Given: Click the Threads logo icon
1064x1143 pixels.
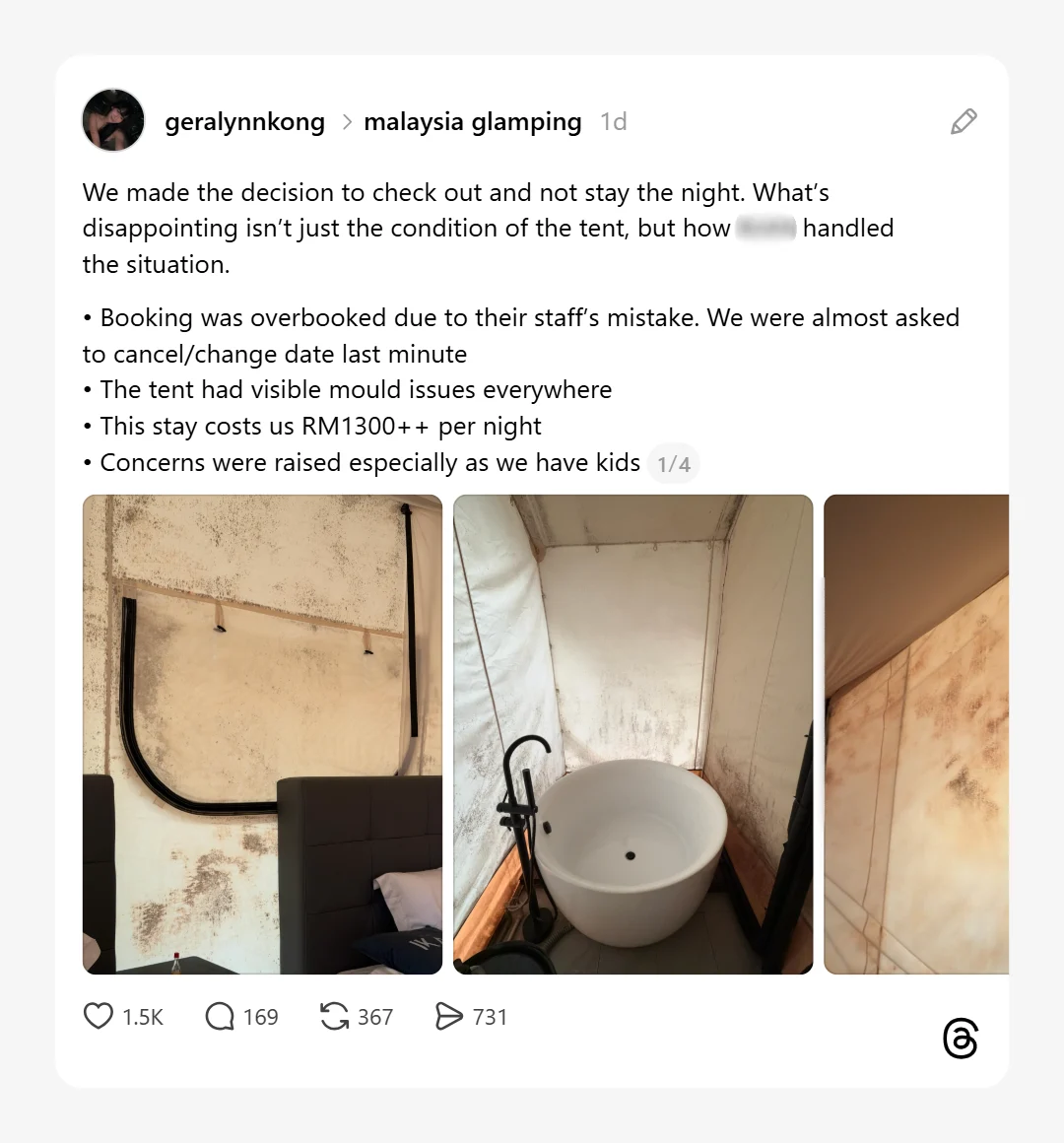Looking at the screenshot, I should coord(960,1038).
